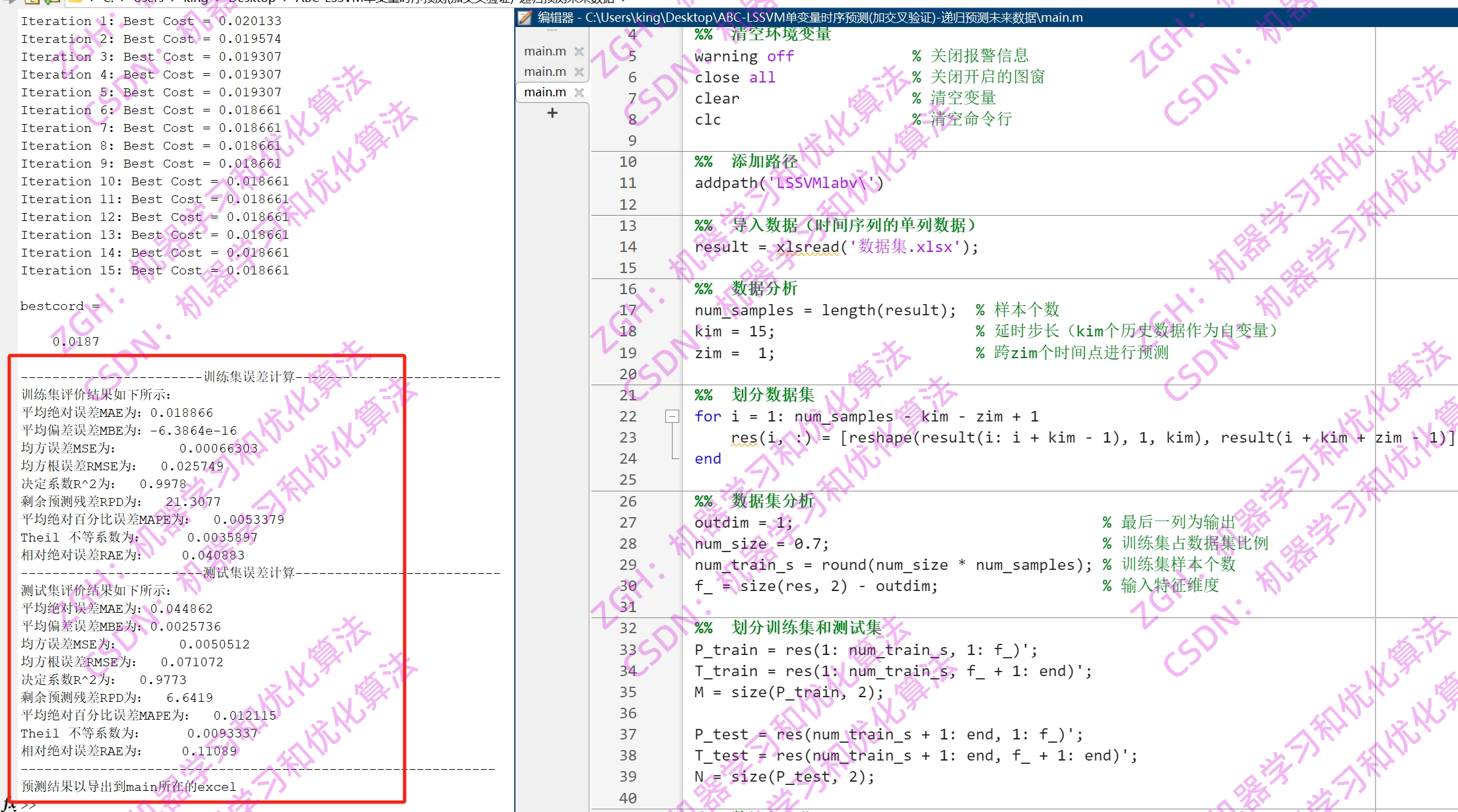Close the topmost main.m editor tab

click(x=579, y=51)
